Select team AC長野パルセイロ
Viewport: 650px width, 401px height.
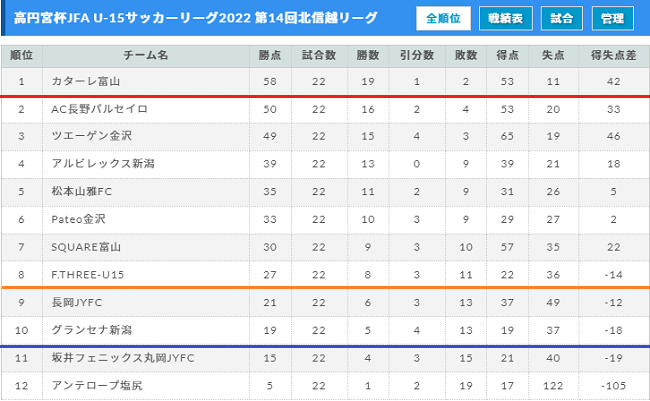pos(99,109)
